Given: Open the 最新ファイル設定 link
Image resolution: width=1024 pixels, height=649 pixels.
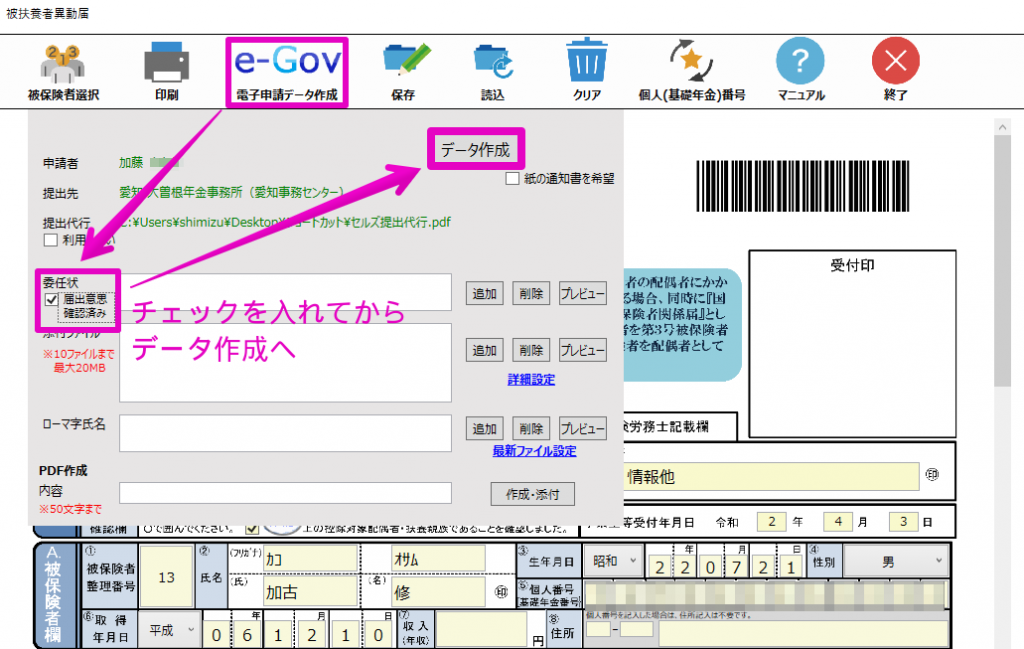Looking at the screenshot, I should click(534, 451).
